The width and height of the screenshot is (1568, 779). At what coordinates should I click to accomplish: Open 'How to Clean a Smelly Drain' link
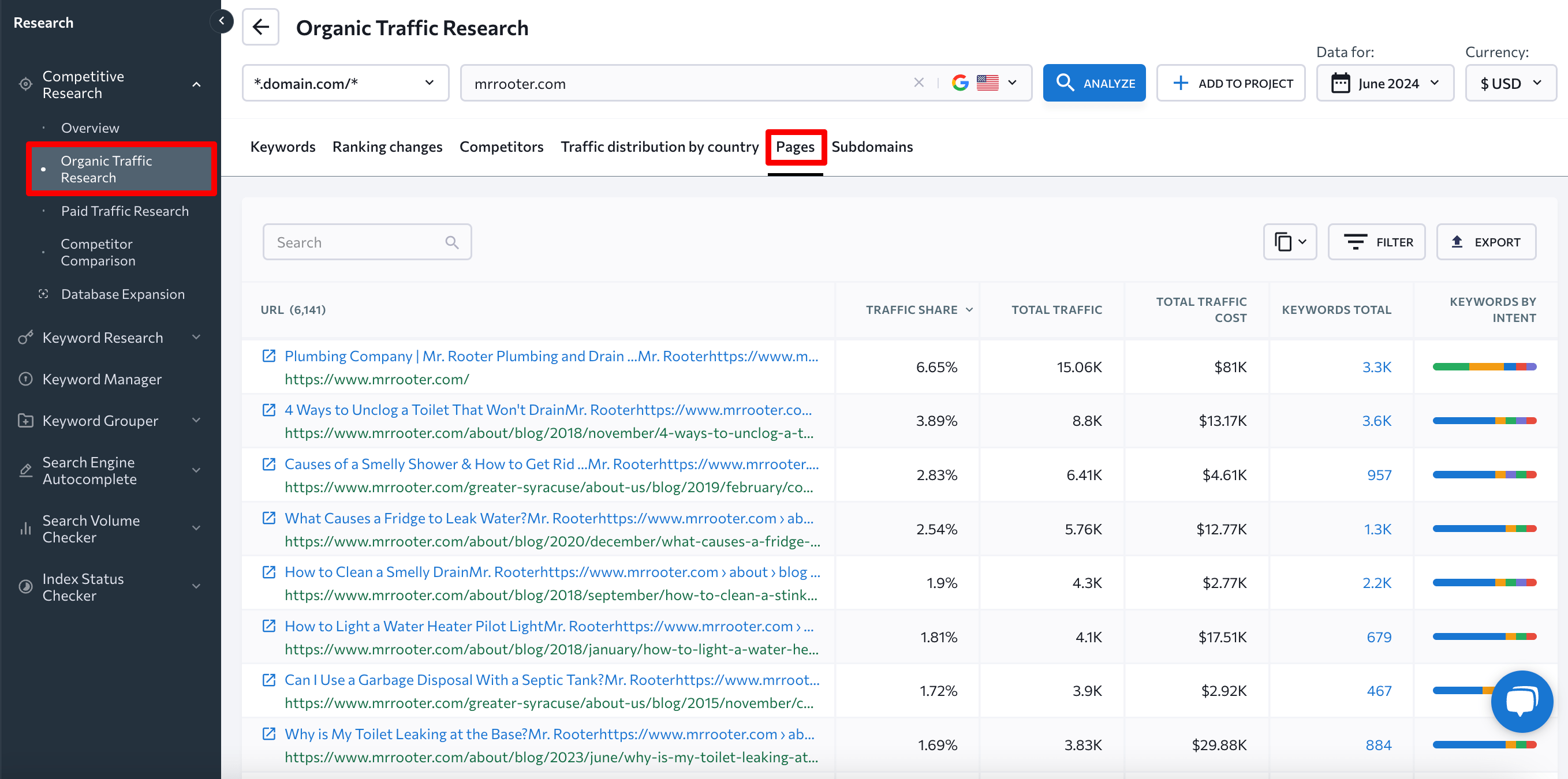[x=552, y=572]
